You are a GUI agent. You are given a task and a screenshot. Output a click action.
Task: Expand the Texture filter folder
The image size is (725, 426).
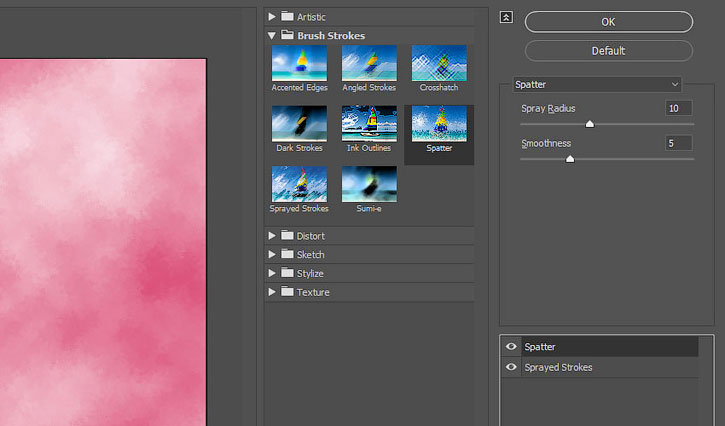point(272,292)
